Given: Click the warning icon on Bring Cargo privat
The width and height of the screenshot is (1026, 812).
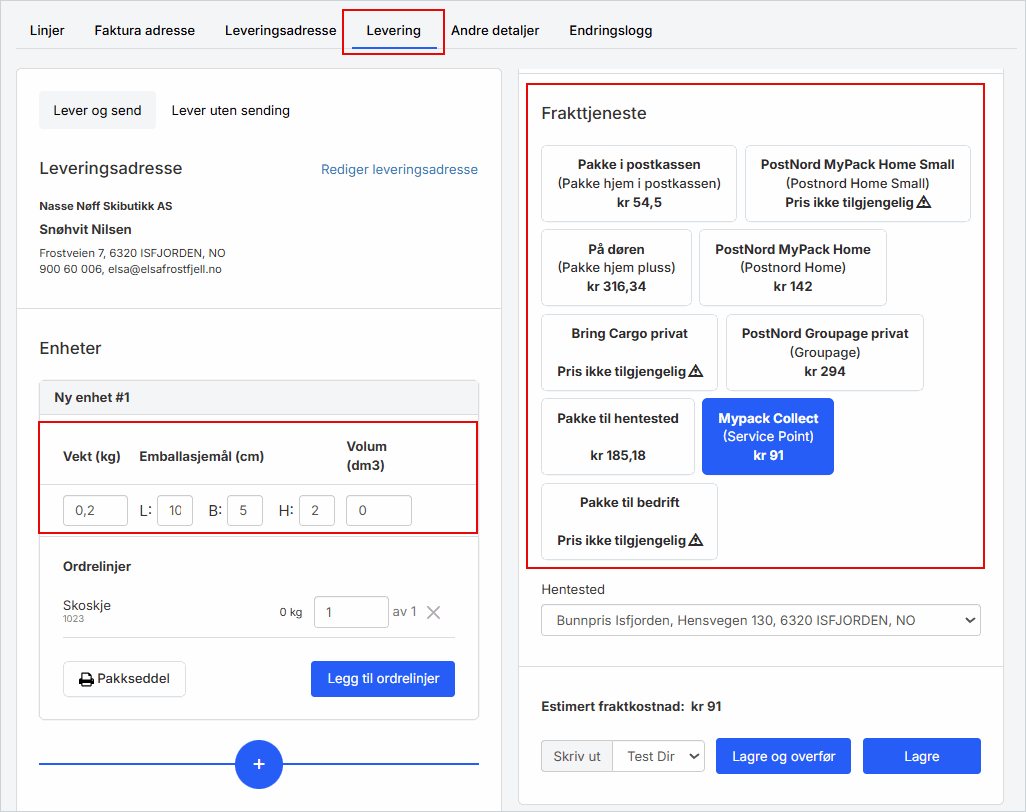Looking at the screenshot, I should (x=696, y=371).
